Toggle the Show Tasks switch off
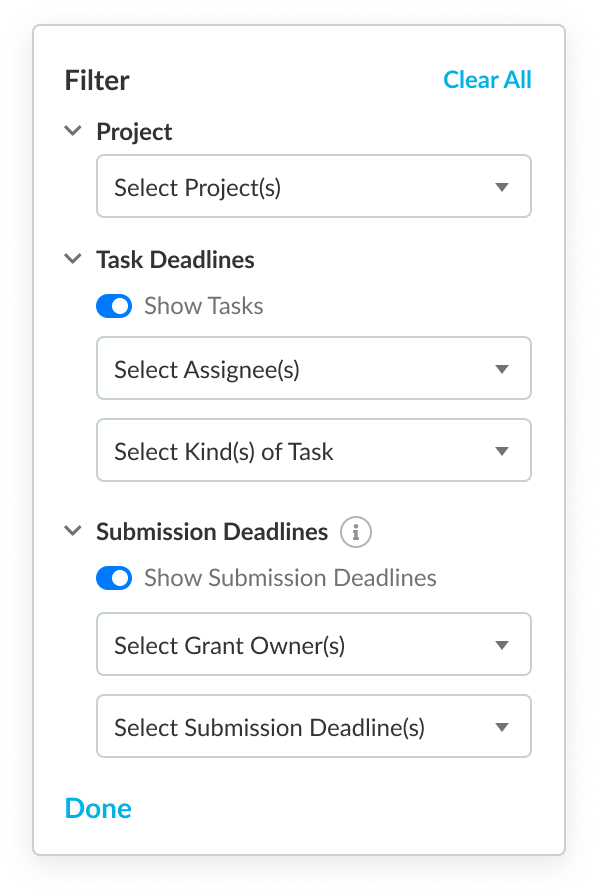 [x=114, y=306]
